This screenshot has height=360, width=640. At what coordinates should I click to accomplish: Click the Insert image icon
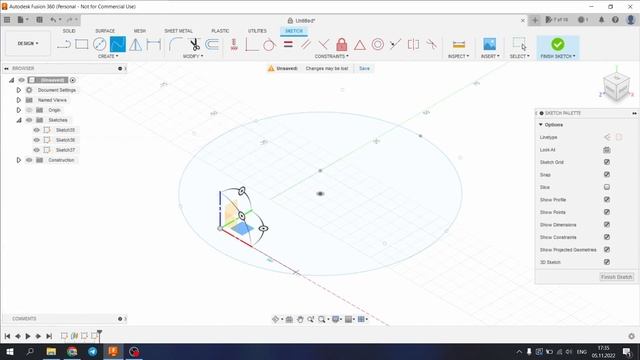coord(489,44)
